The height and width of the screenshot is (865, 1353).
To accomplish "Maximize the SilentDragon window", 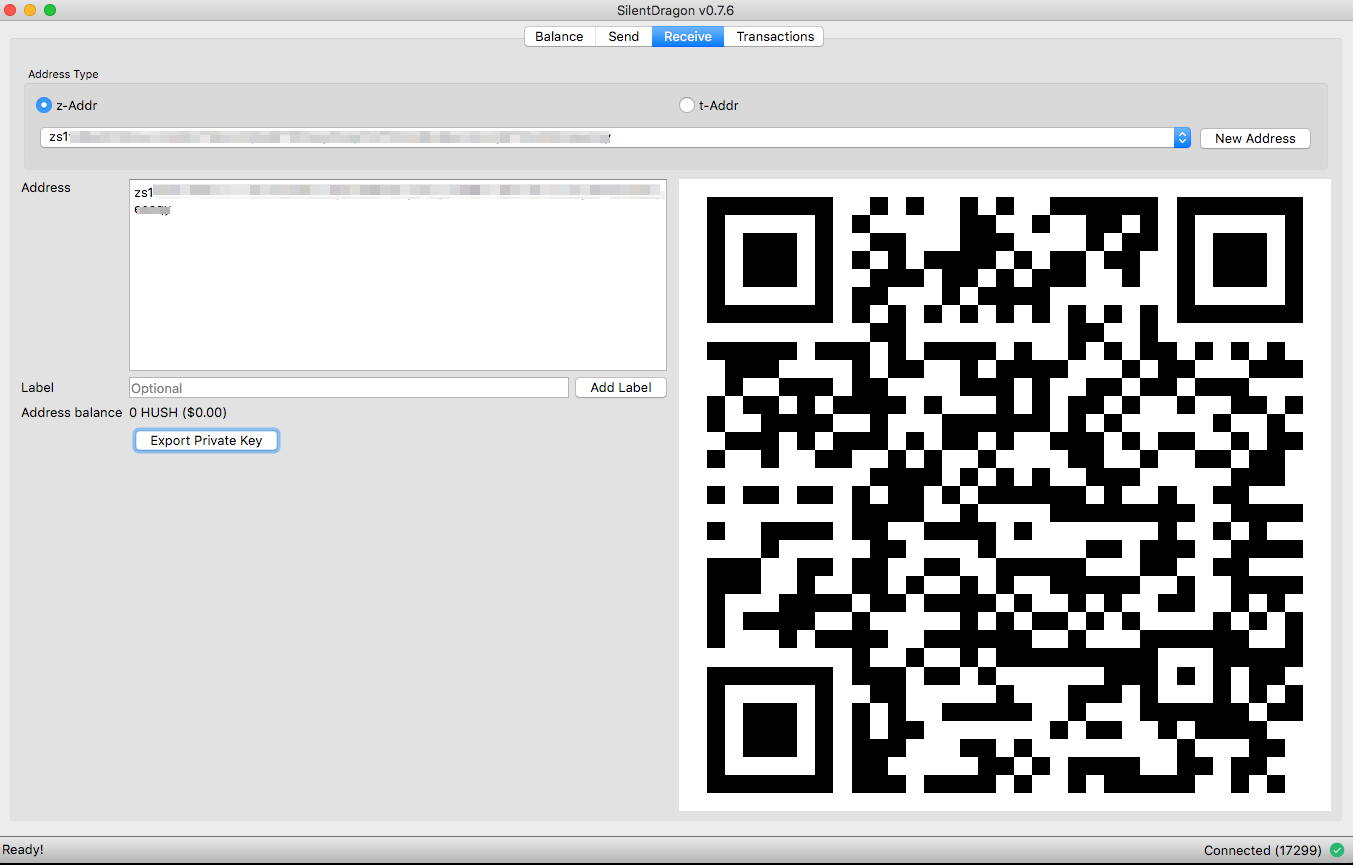I will pos(50,10).
